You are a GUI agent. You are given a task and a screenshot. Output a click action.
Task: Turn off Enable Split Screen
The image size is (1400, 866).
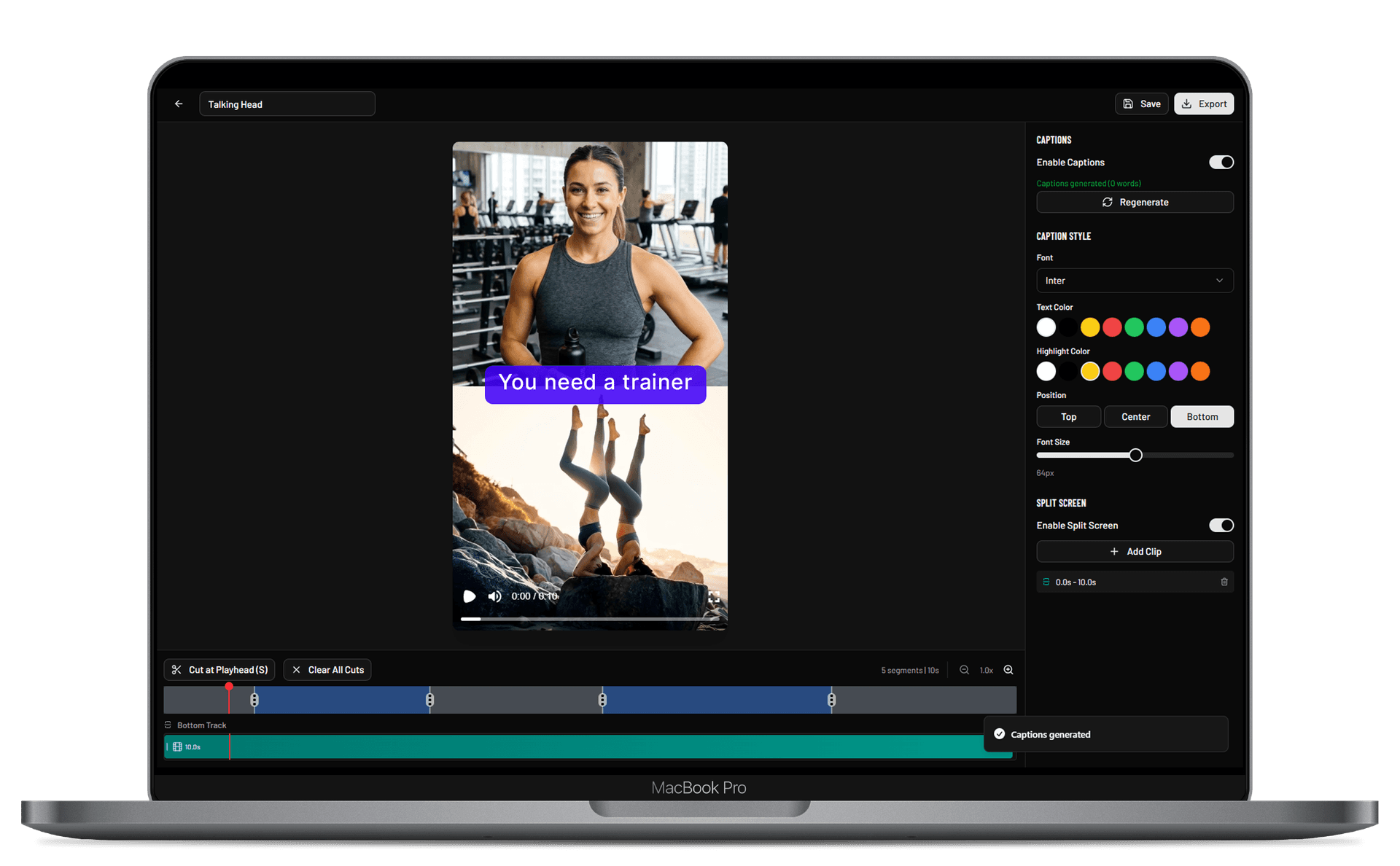(x=1221, y=525)
